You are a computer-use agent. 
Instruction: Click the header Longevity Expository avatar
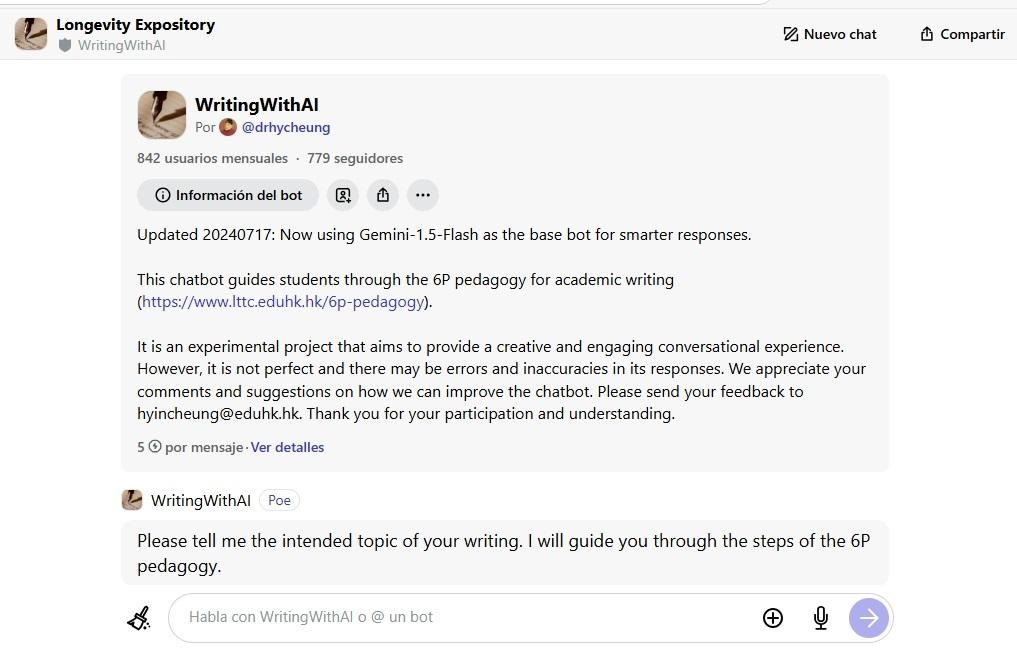(31, 34)
